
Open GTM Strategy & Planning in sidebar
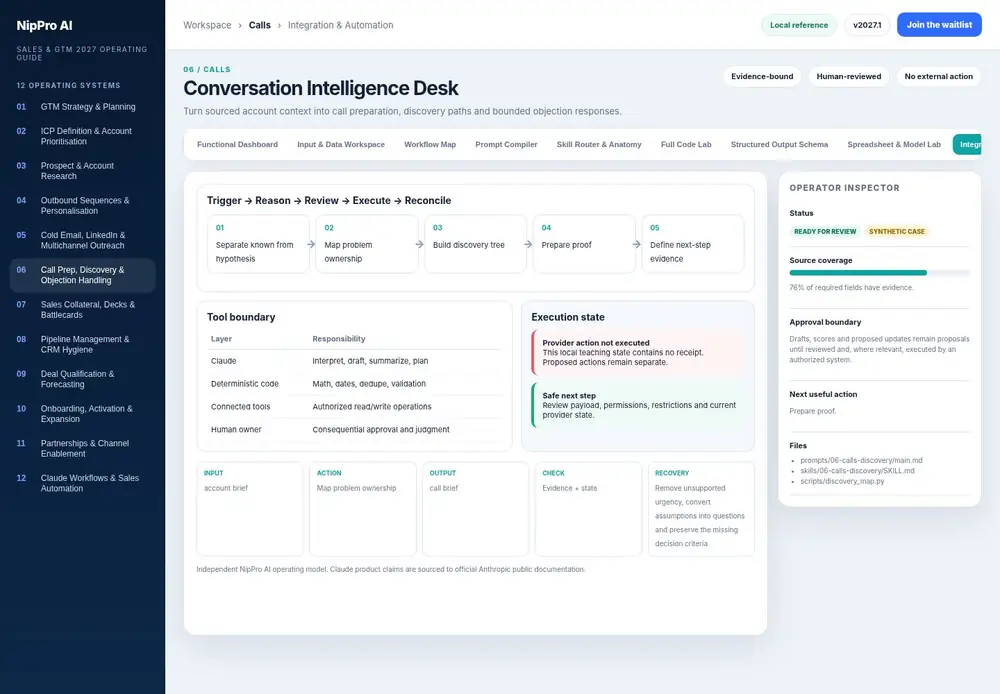(82, 107)
